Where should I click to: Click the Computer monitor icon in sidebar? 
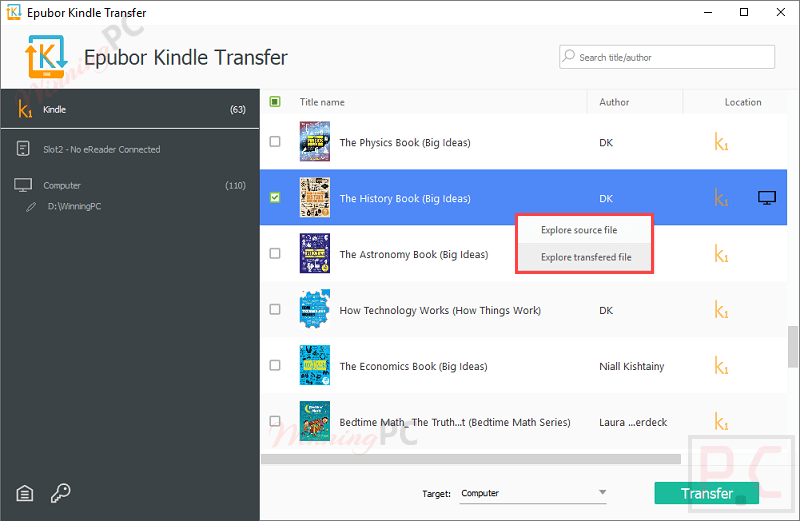pyautogui.click(x=23, y=185)
